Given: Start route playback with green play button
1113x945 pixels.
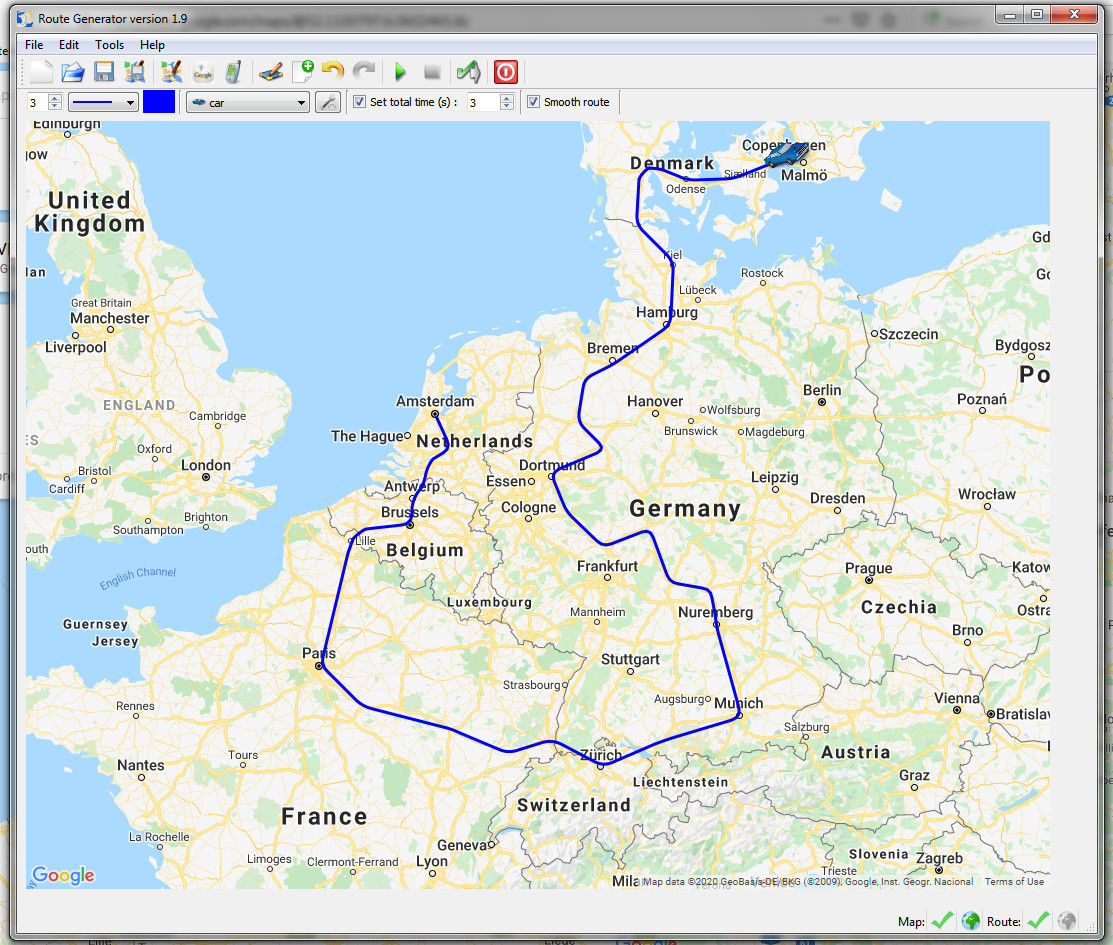Looking at the screenshot, I should coord(400,72).
